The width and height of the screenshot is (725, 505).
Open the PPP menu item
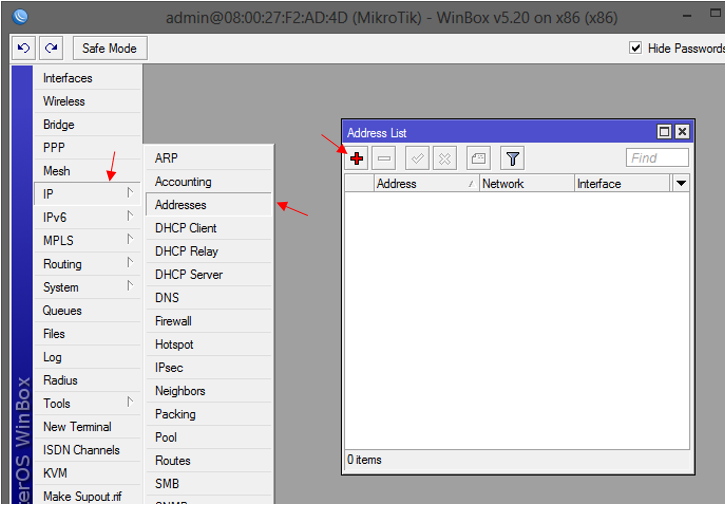coord(87,148)
